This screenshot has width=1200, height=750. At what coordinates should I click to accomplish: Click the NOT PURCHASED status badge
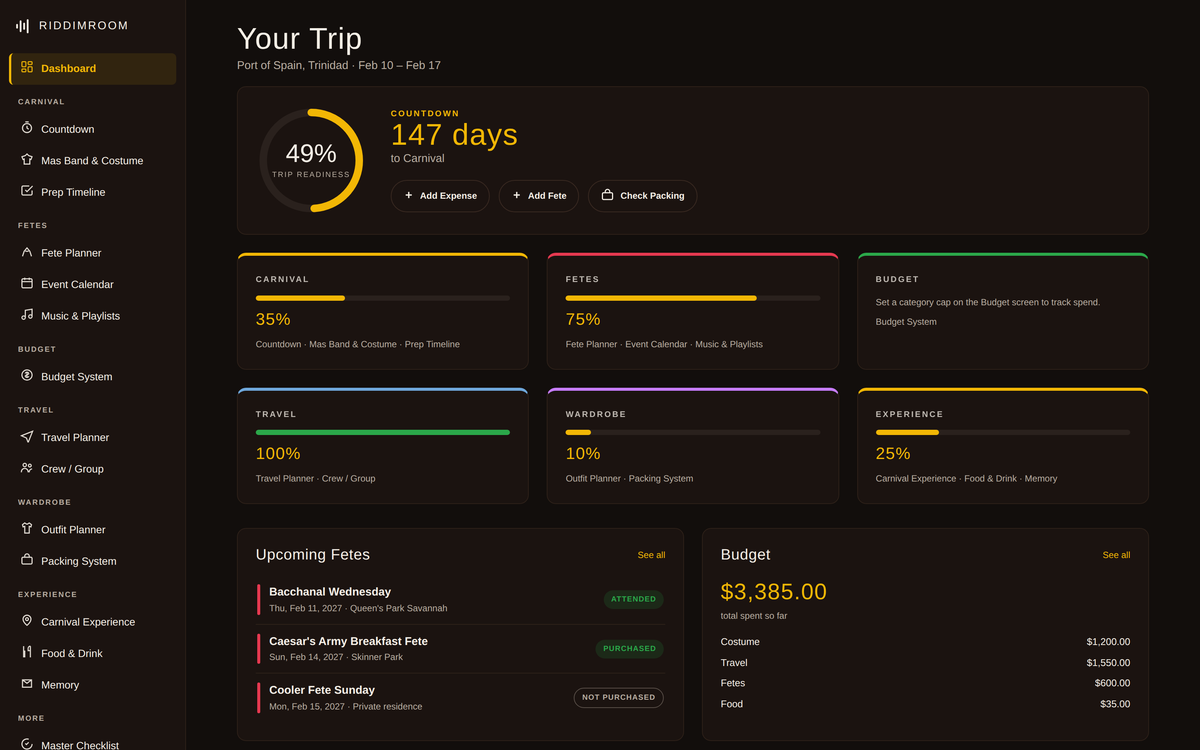[x=618, y=697]
